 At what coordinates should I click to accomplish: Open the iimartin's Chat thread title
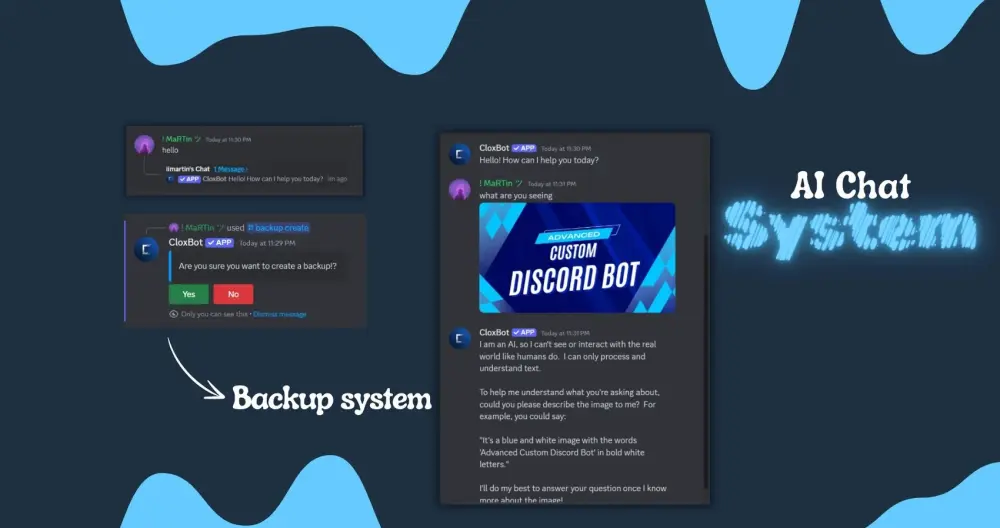(188, 169)
